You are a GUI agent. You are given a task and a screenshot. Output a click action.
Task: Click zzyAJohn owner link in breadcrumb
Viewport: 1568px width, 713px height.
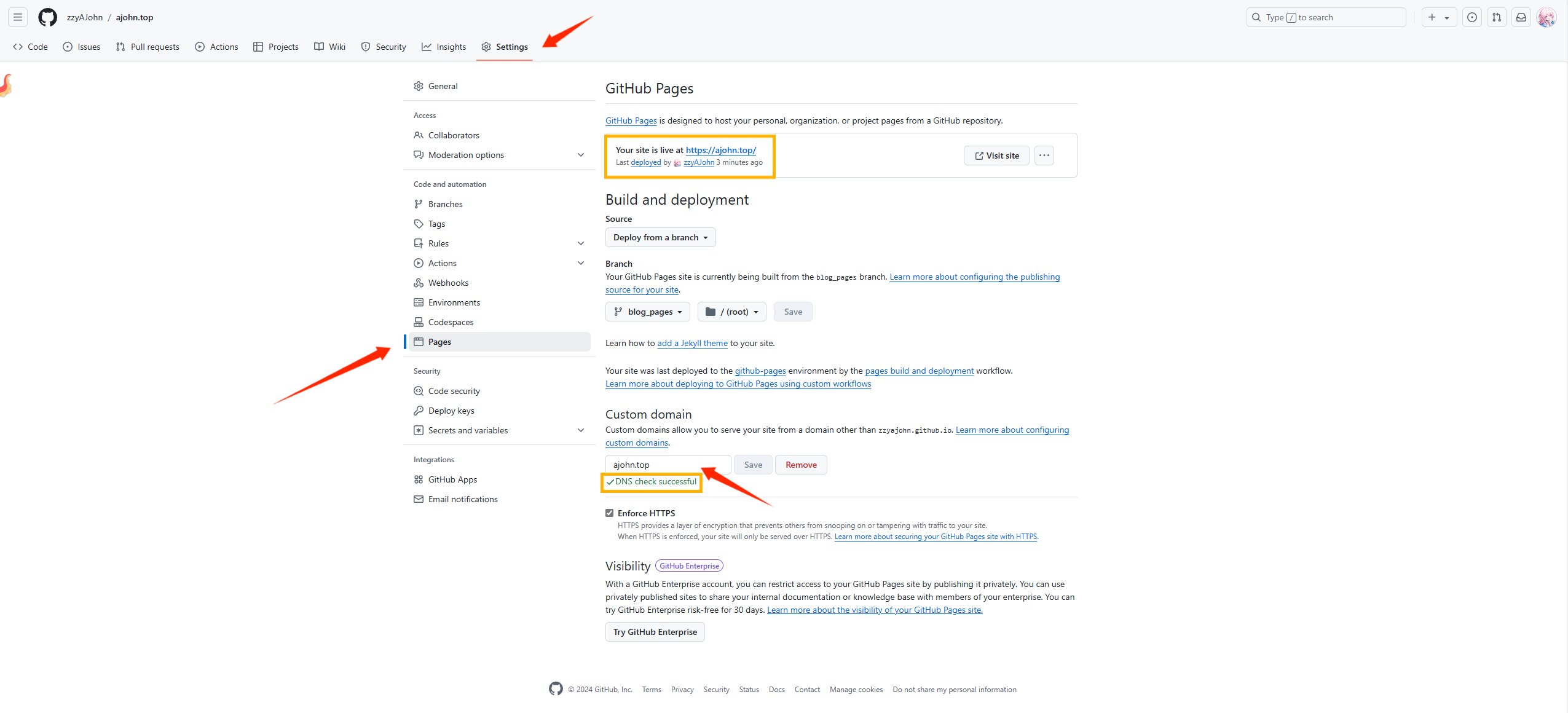(85, 17)
